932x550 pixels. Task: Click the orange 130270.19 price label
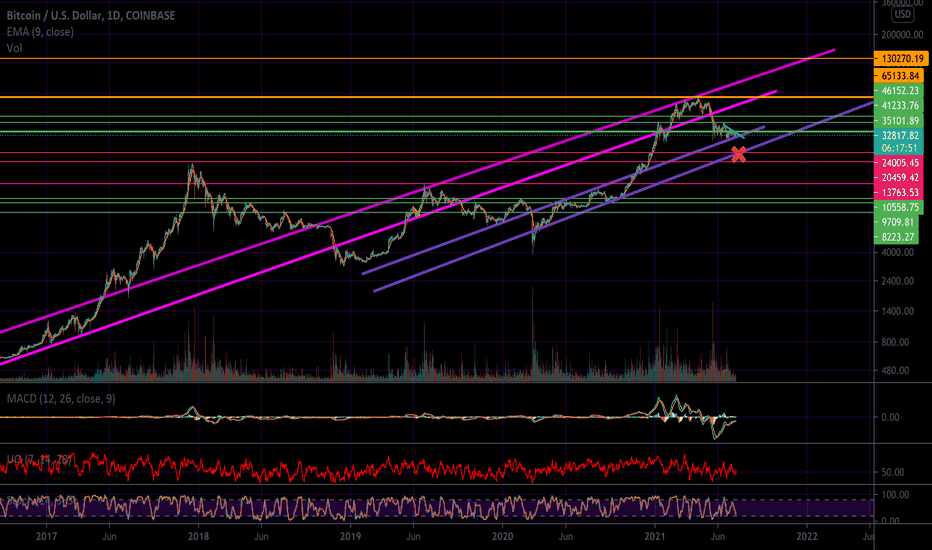(x=901, y=58)
